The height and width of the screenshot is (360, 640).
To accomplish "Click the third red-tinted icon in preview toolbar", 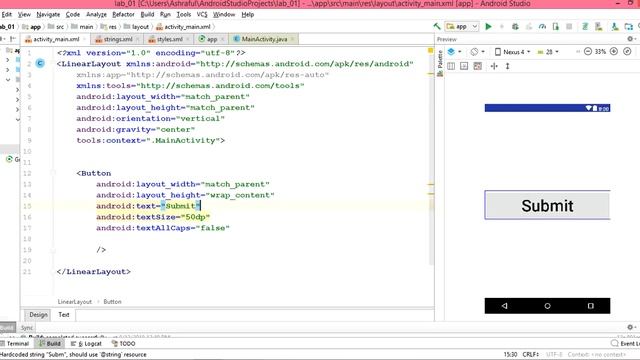I will click(478, 66).
